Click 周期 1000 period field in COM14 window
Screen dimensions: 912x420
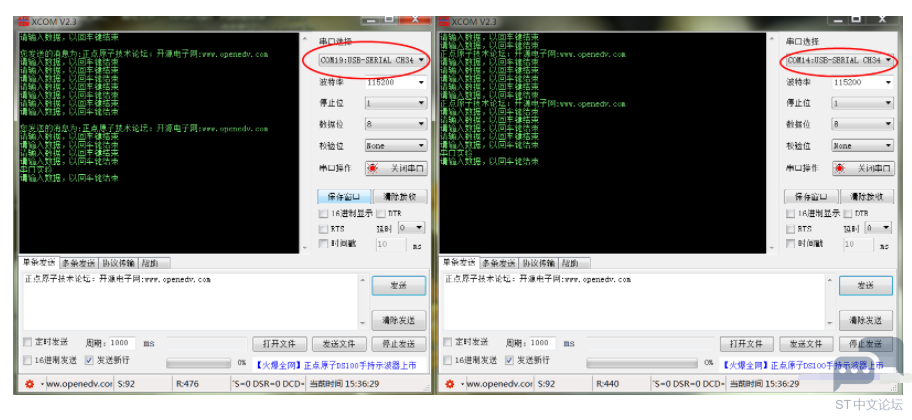click(540, 343)
